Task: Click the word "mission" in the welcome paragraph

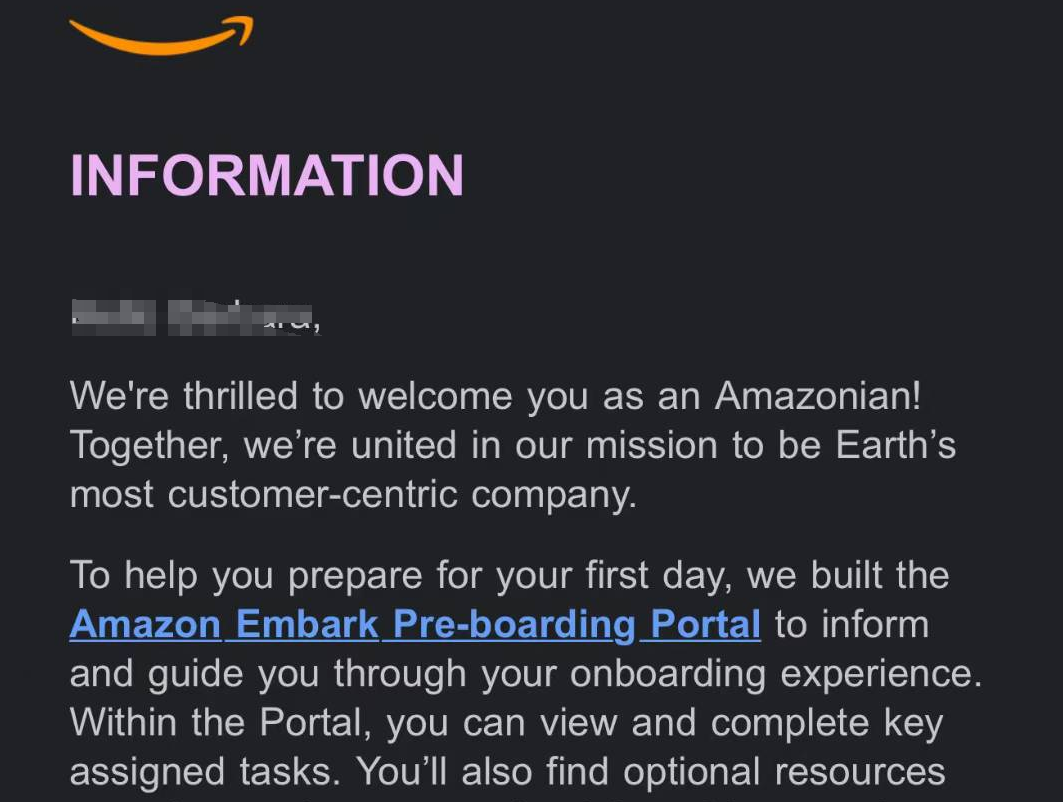Action: tap(651, 446)
